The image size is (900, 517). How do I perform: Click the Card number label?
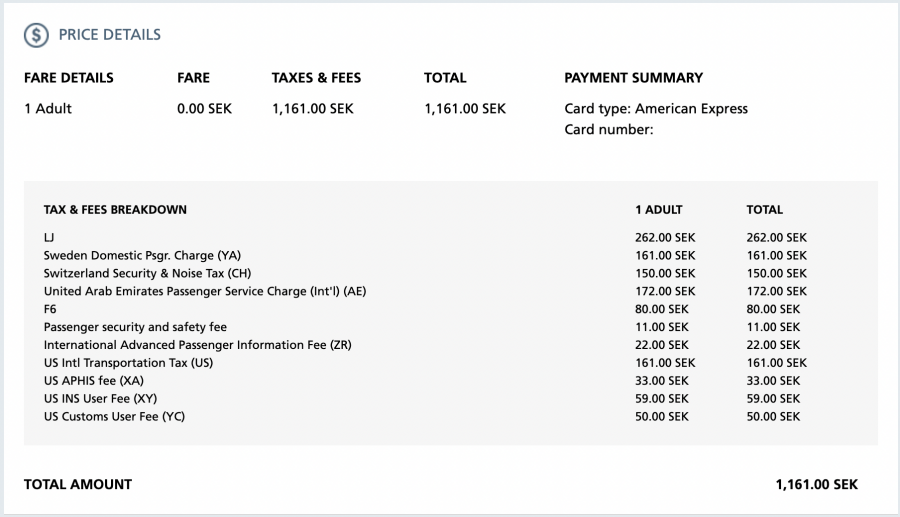(609, 130)
